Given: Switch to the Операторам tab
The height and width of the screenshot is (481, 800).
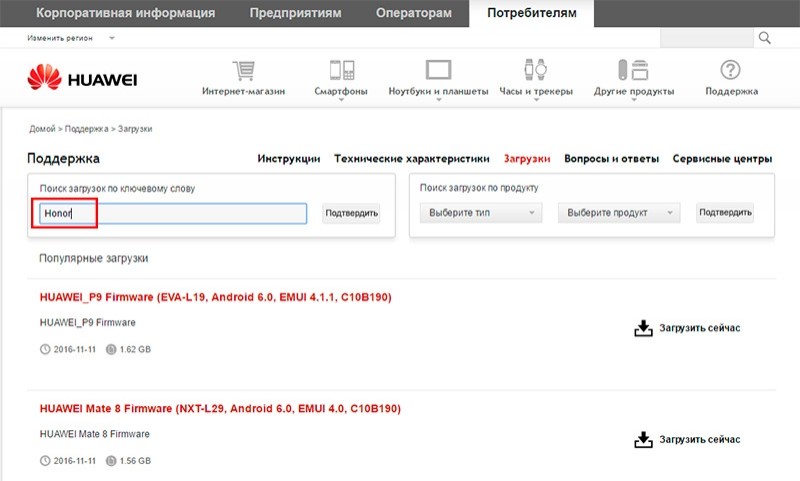Looking at the screenshot, I should click(x=414, y=13).
